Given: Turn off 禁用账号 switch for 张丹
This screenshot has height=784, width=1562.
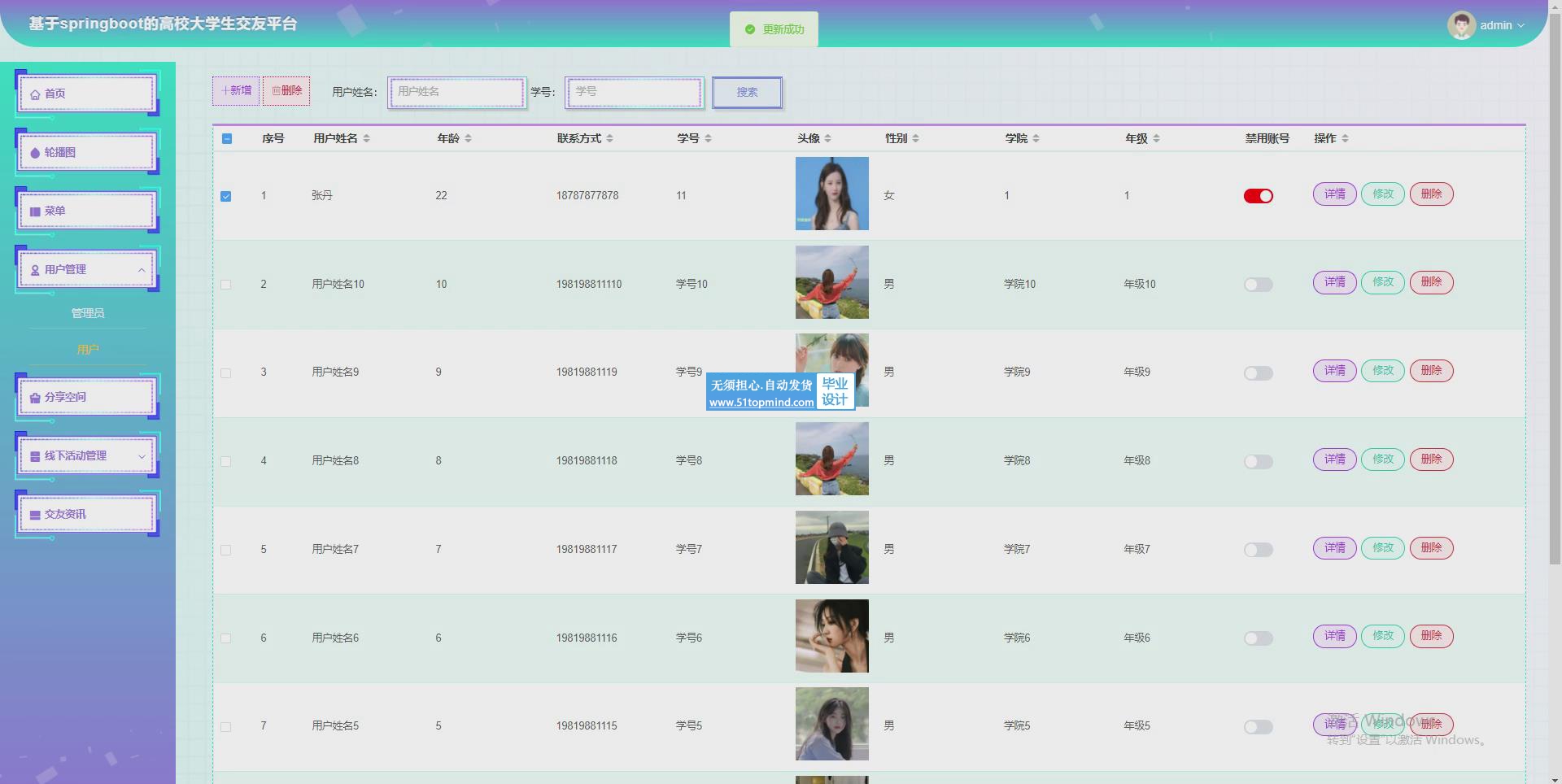Looking at the screenshot, I should tap(1258, 196).
